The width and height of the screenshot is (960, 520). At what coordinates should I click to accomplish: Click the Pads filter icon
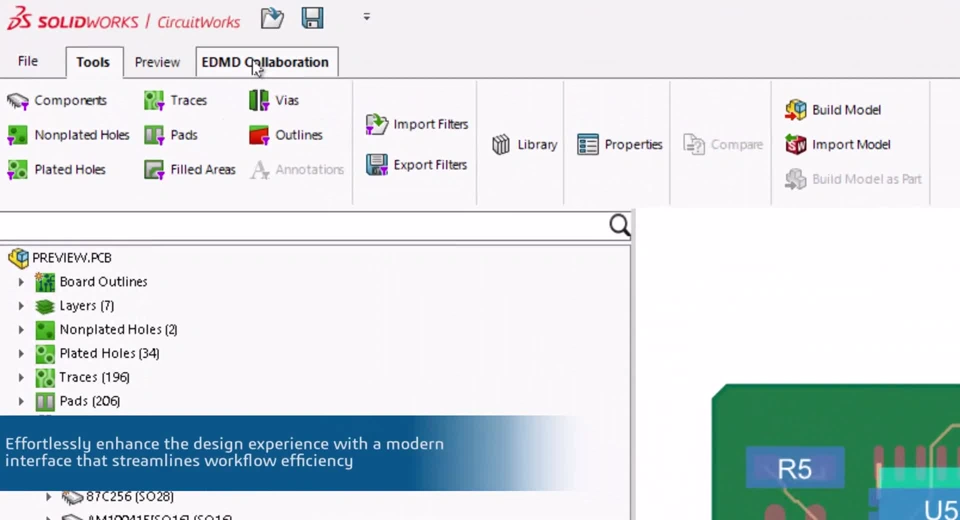coord(154,135)
